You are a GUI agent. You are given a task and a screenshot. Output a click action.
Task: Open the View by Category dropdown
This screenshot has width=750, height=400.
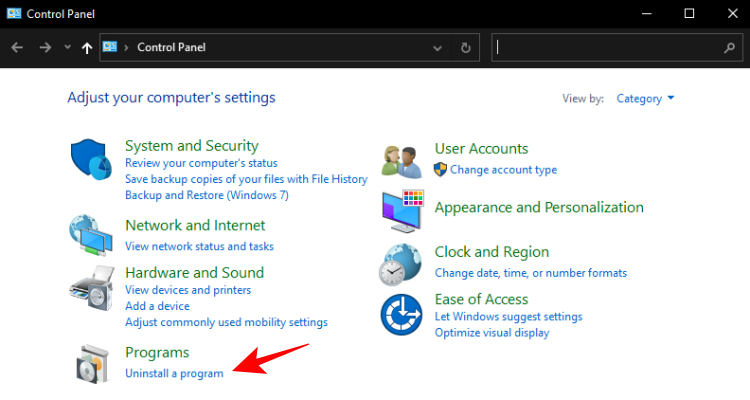(645, 98)
